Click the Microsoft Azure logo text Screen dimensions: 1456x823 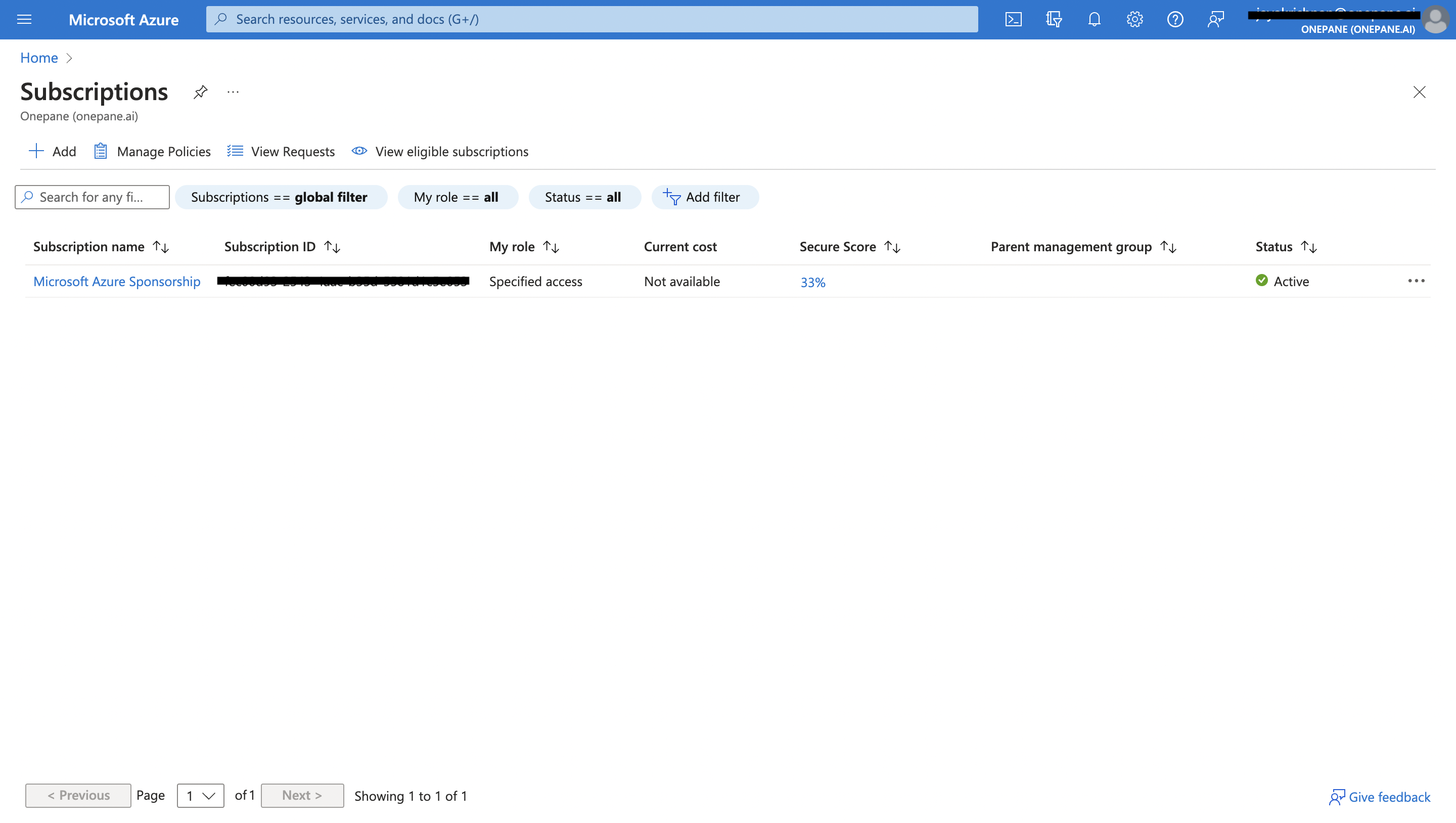(123, 19)
